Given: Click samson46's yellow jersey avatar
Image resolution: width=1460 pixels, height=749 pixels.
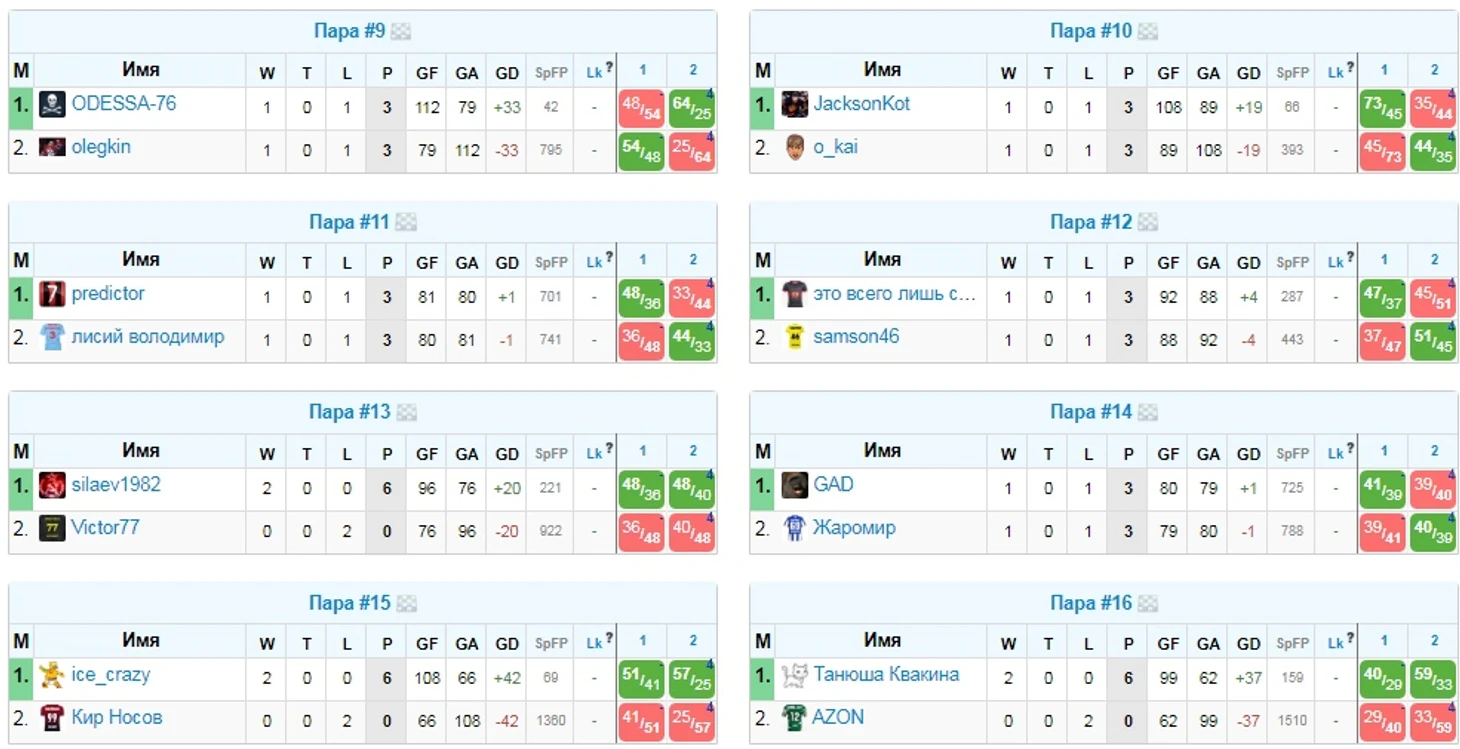Looking at the screenshot, I should pyautogui.click(x=795, y=337).
